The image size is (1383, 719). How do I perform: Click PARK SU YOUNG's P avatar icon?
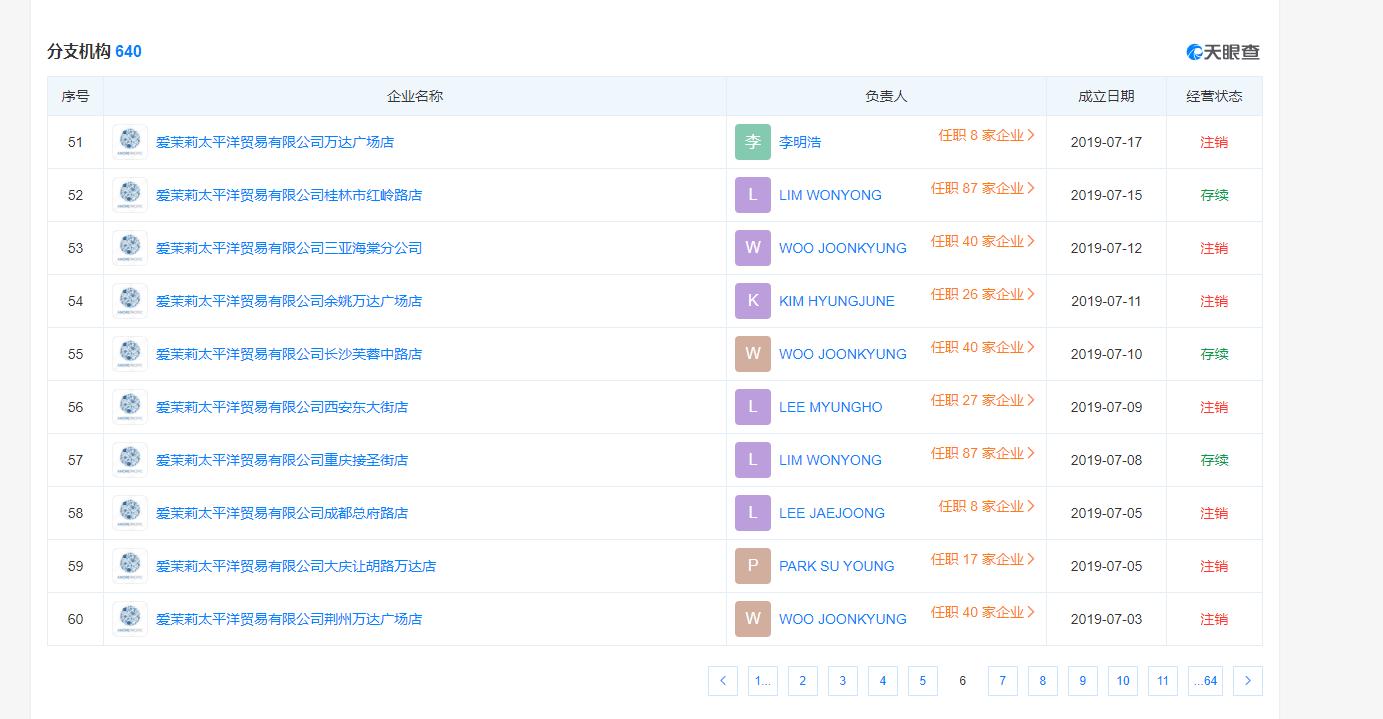pyautogui.click(x=752, y=565)
